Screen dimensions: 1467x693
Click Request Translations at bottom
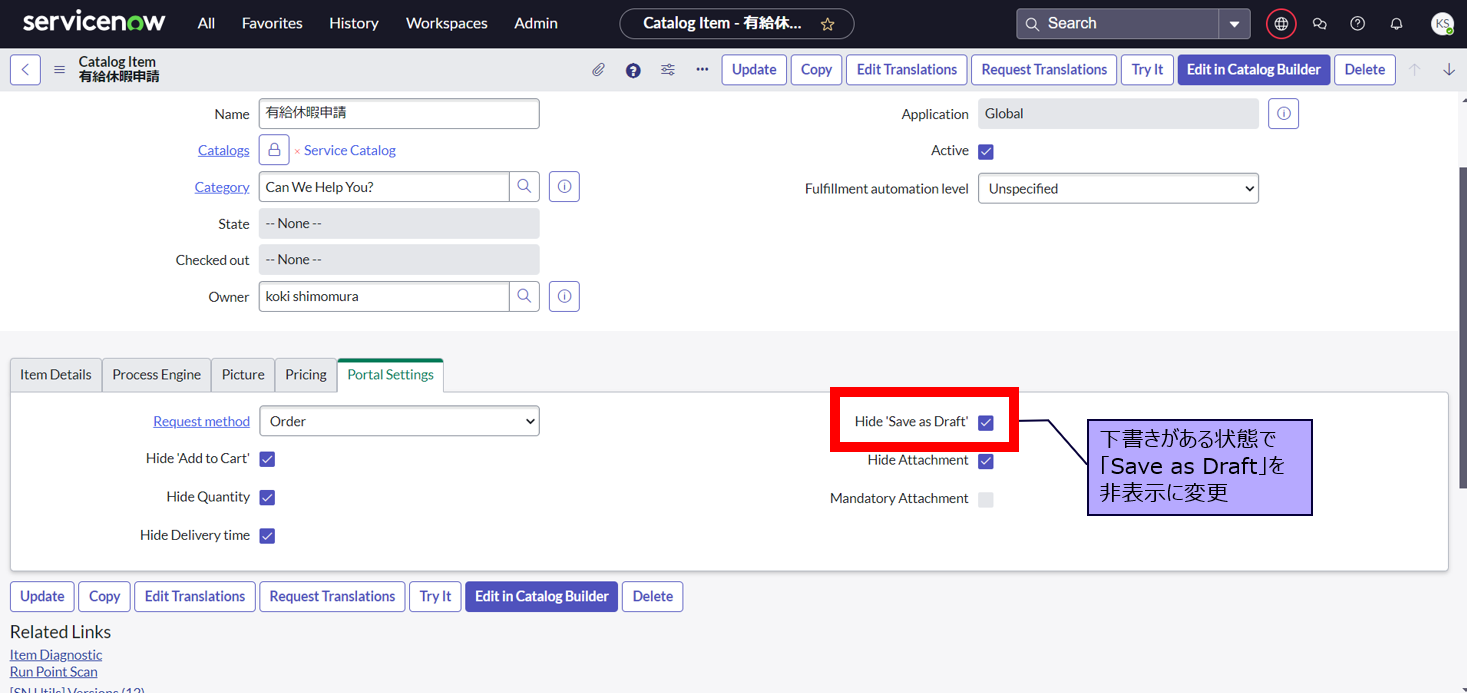pos(332,596)
